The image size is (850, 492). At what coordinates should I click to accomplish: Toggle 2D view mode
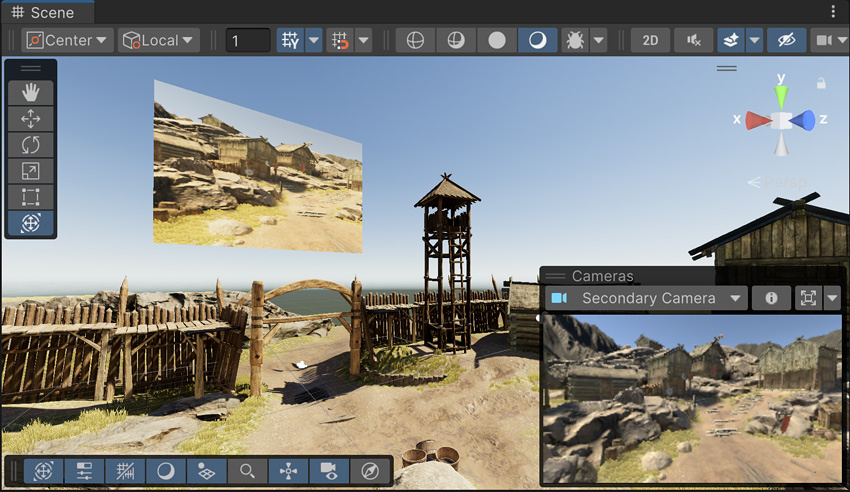650,40
